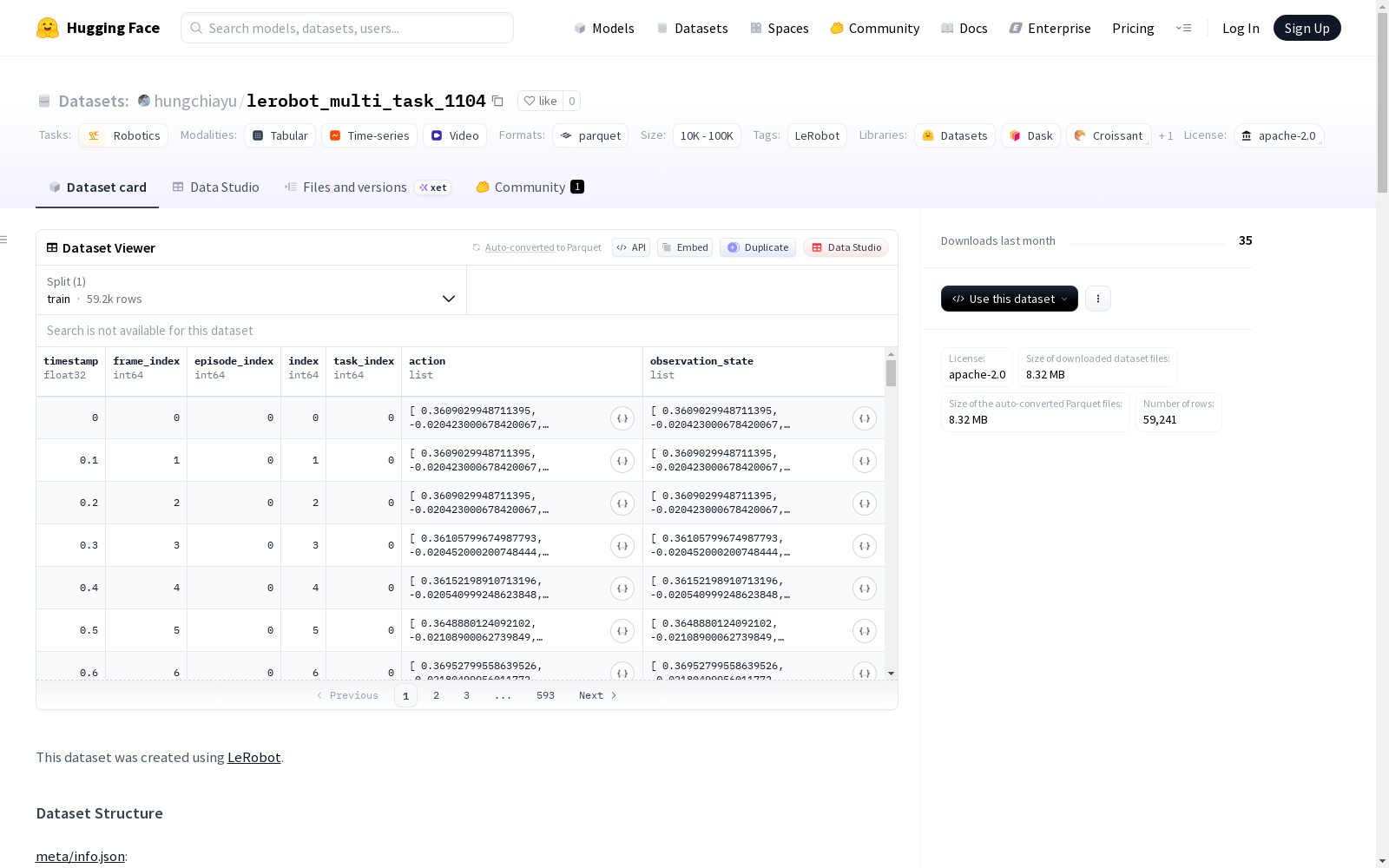Select the Robotics task tag

(123, 135)
